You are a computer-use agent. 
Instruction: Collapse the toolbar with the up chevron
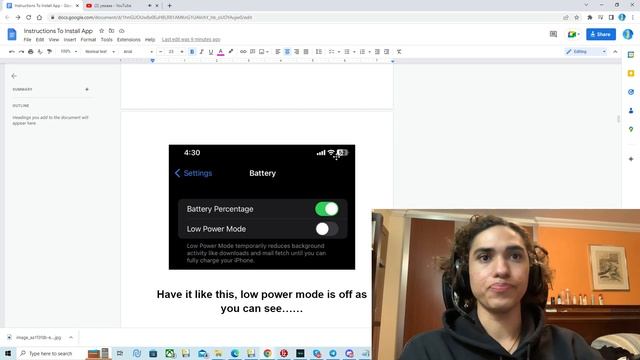(616, 52)
